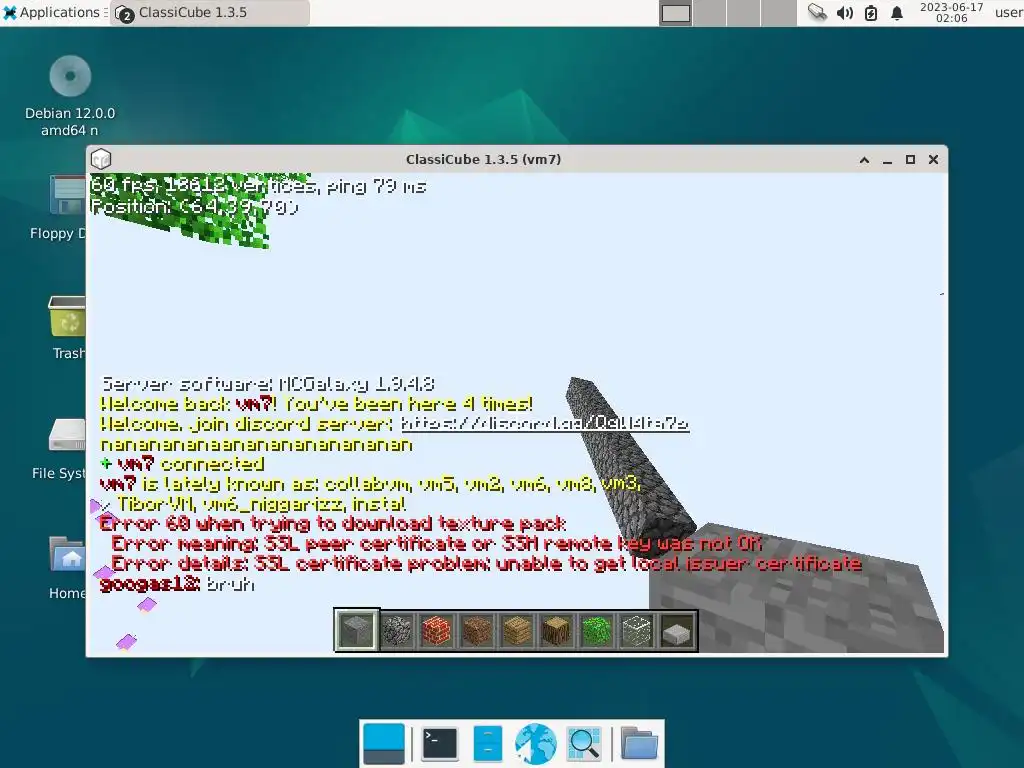The width and height of the screenshot is (1024, 768).
Task: Select the cobblestone block in hotbar
Action: pyautogui.click(x=396, y=631)
